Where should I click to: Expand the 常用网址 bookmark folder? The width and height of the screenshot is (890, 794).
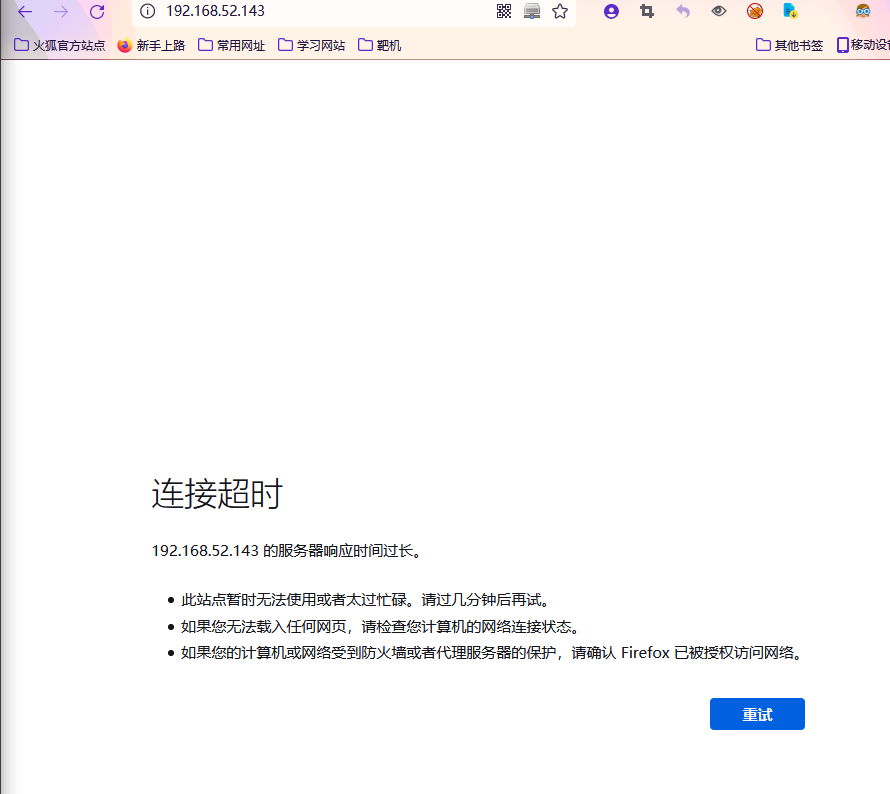pyautogui.click(x=232, y=45)
